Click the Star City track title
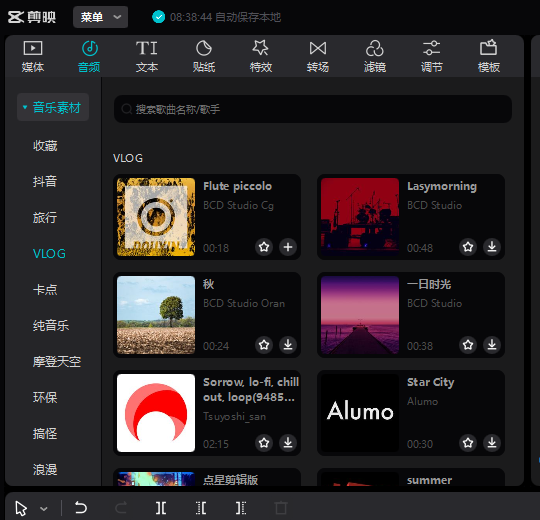This screenshot has height=520, width=540. [430, 382]
